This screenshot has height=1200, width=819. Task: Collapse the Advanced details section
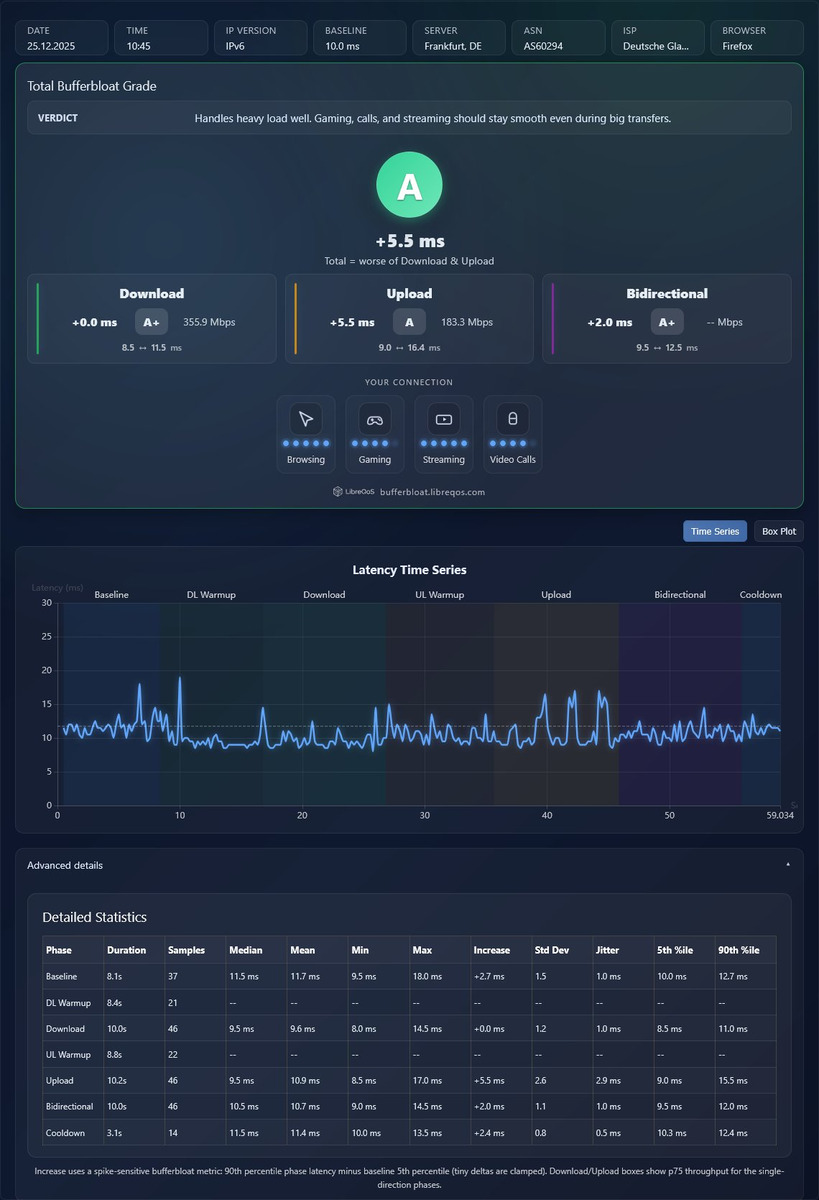(409, 865)
